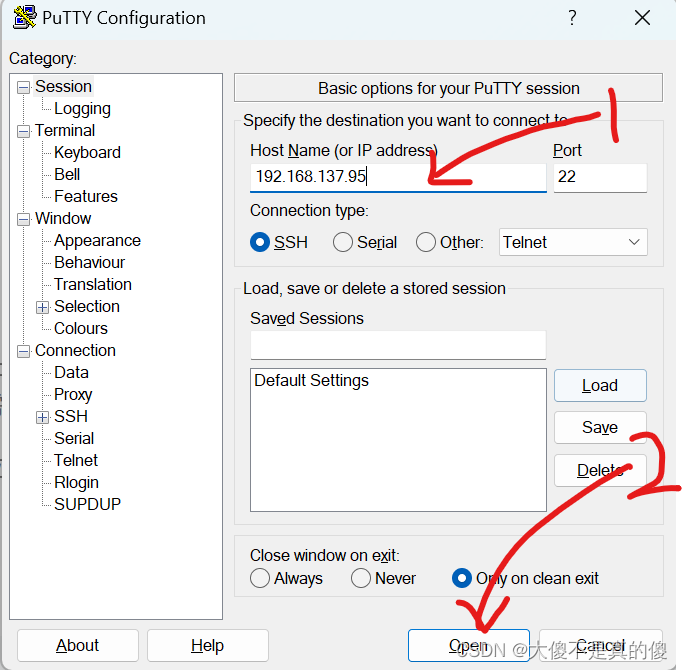Click the Open button to connect
Screen dimensions: 682x670
(x=469, y=646)
